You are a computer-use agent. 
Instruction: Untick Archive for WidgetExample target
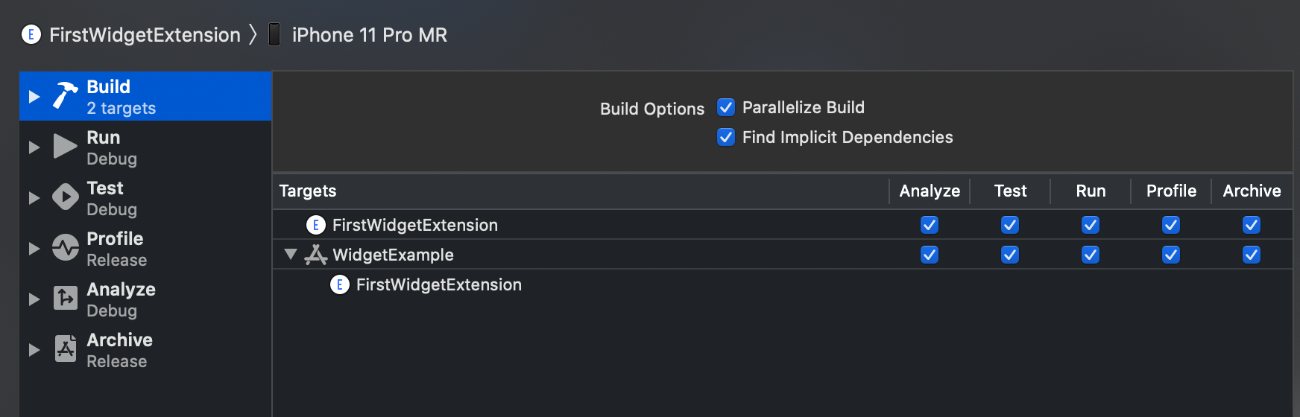(1251, 255)
